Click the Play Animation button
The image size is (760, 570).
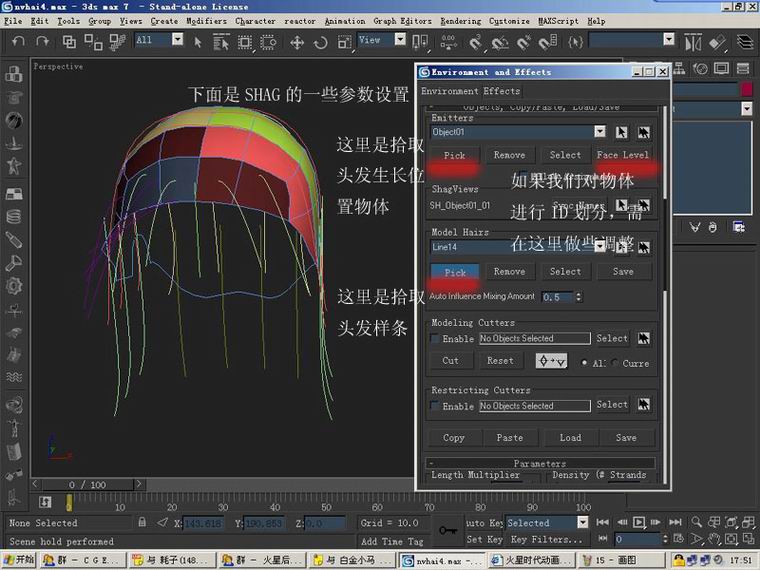pos(639,522)
